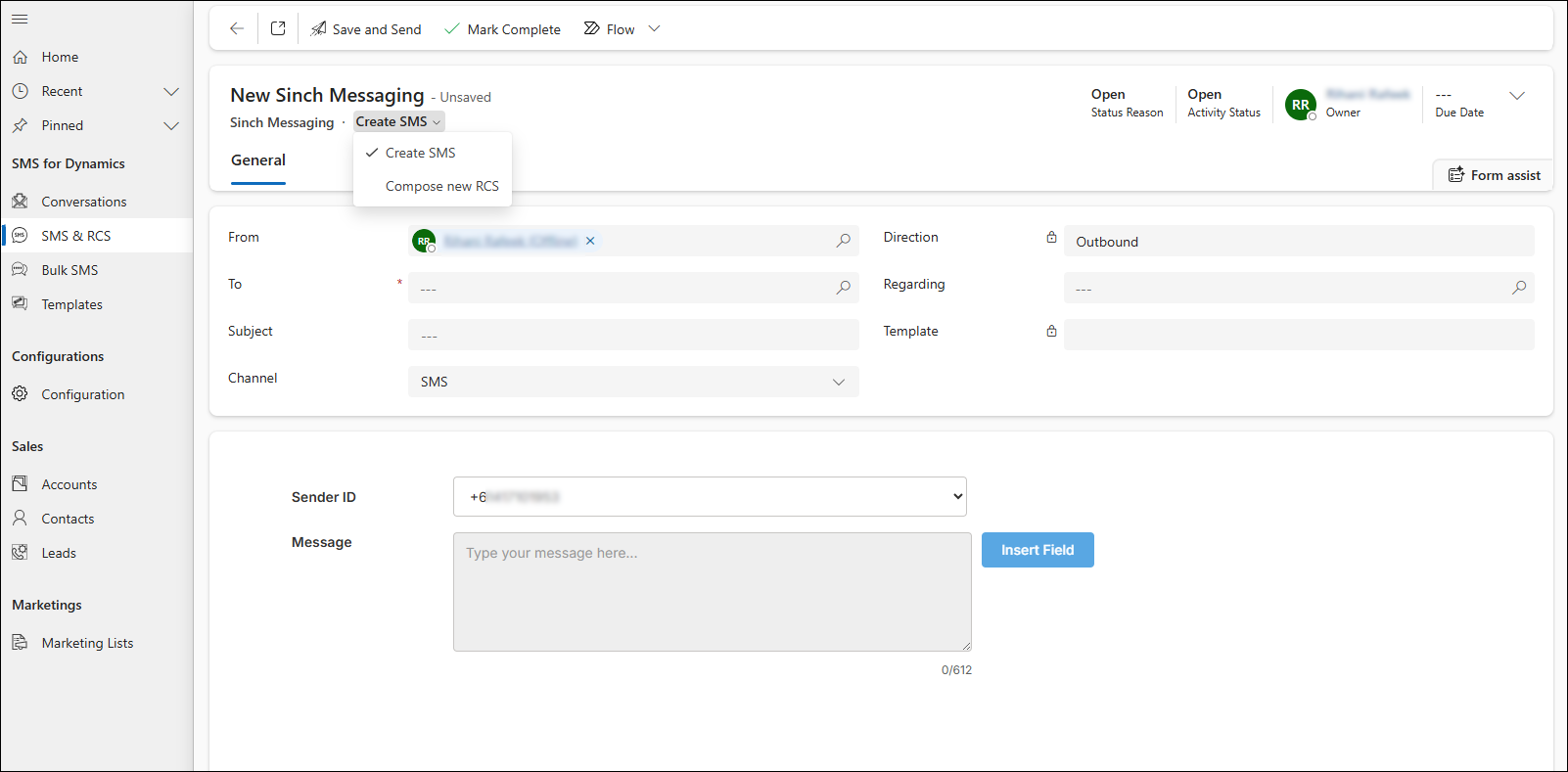1568x772 pixels.
Task: Click the search icon in To field
Action: click(x=844, y=288)
